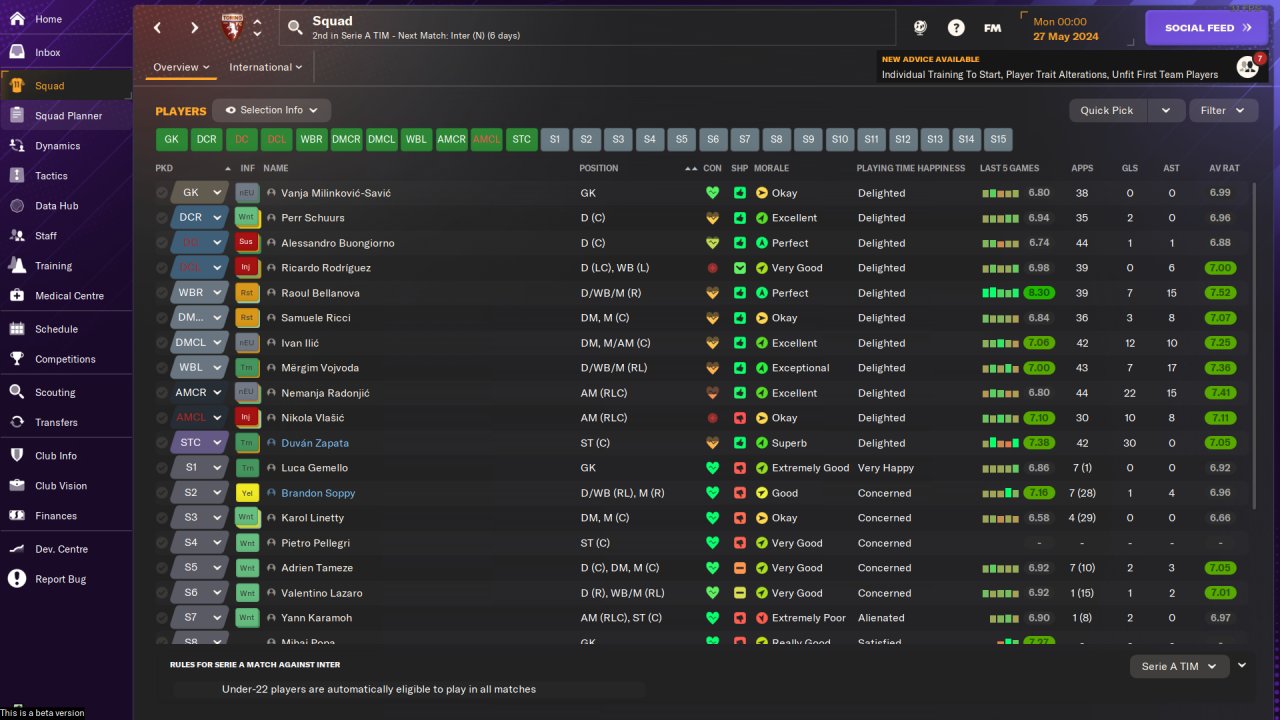Viewport: 1280px width, 720px height.
Task: Click the Data Hub sidebar icon
Action: click(x=16, y=206)
